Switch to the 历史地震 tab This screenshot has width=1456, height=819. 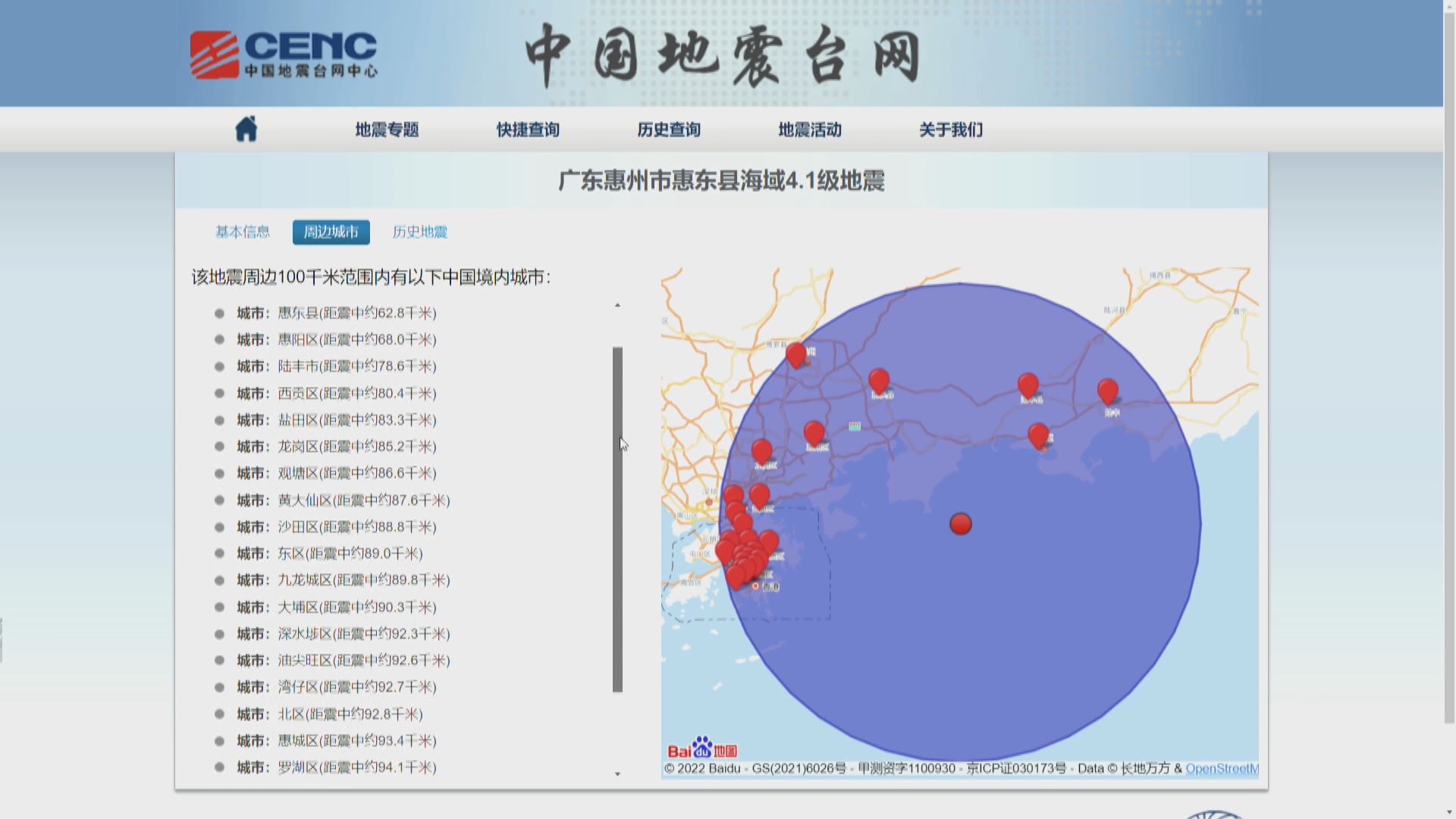click(419, 232)
